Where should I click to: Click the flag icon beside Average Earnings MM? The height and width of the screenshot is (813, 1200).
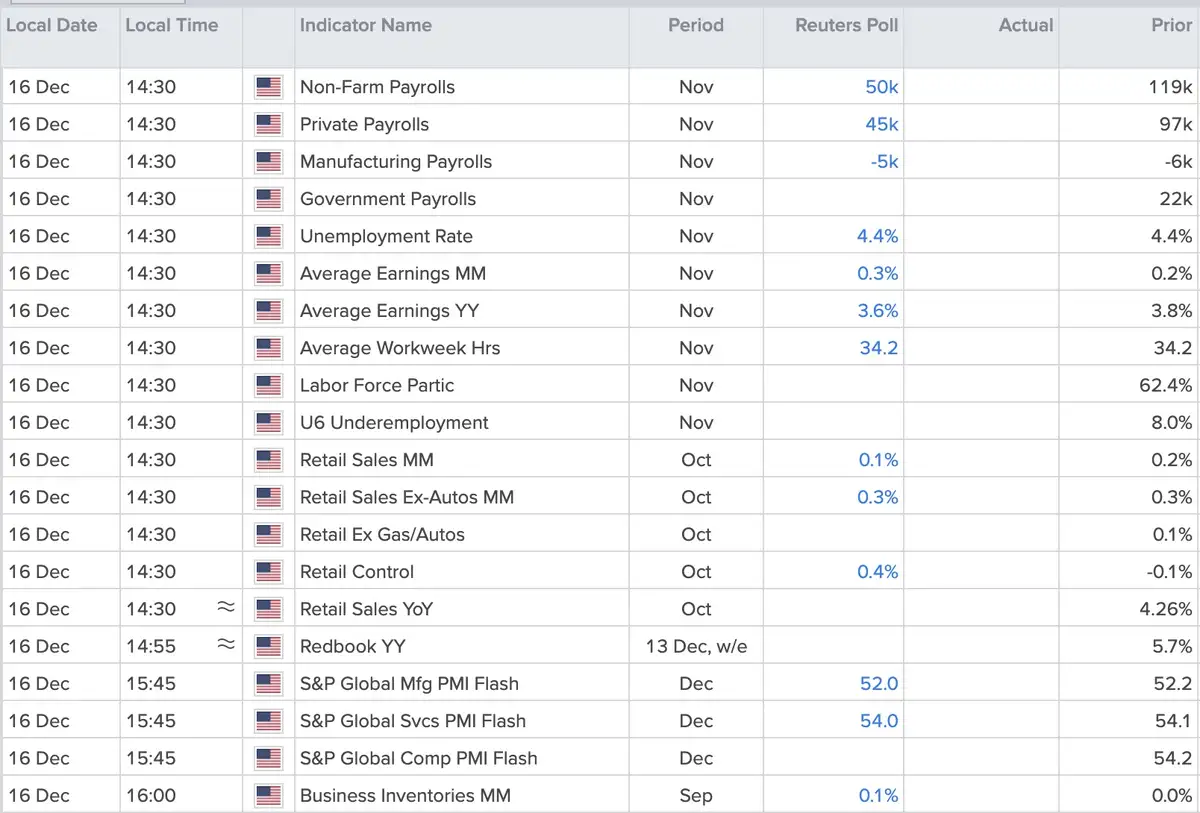tap(268, 273)
